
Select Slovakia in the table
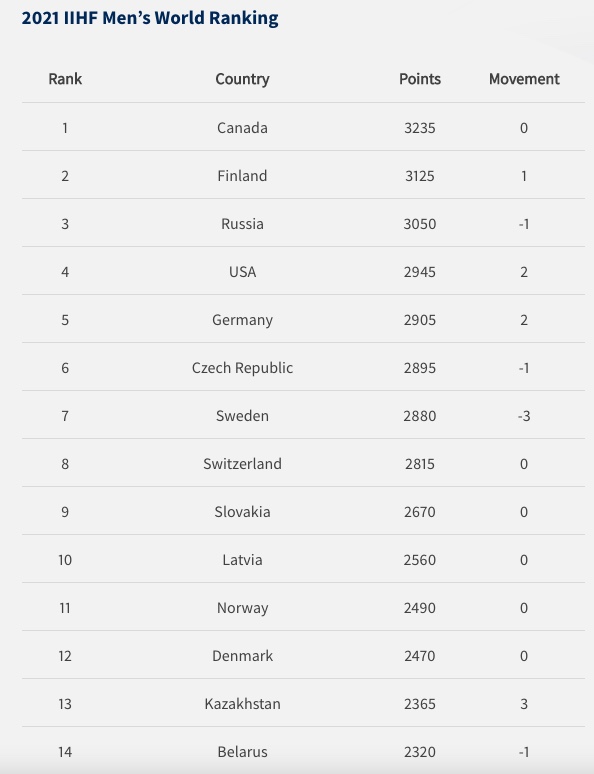[x=242, y=512]
